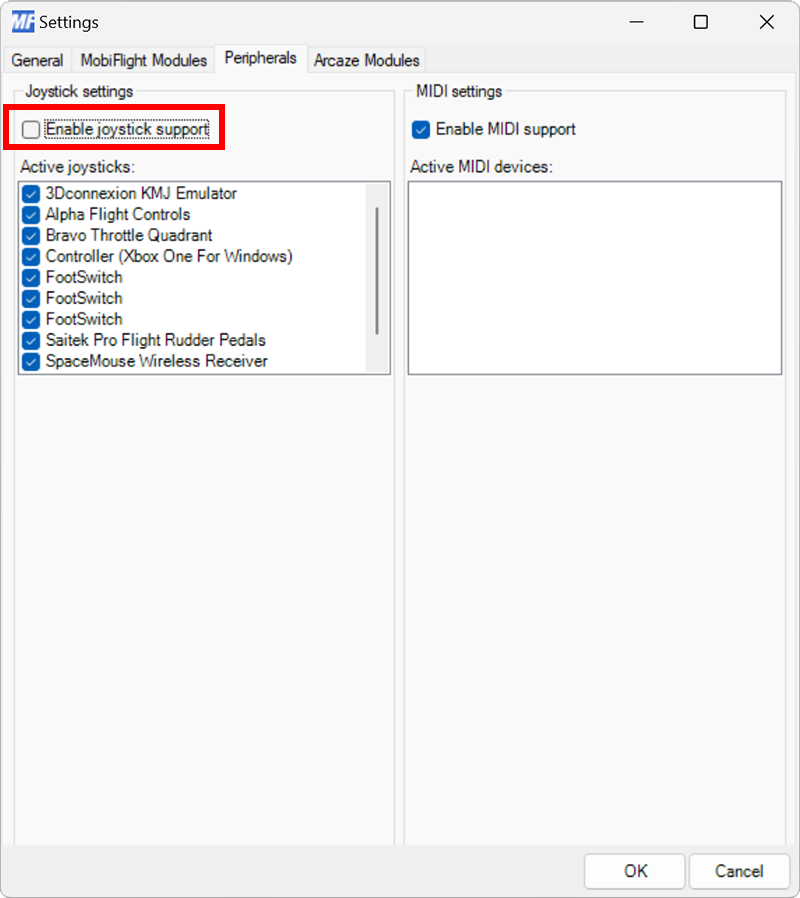Toggle the first FootSwitch entry

coord(30,277)
